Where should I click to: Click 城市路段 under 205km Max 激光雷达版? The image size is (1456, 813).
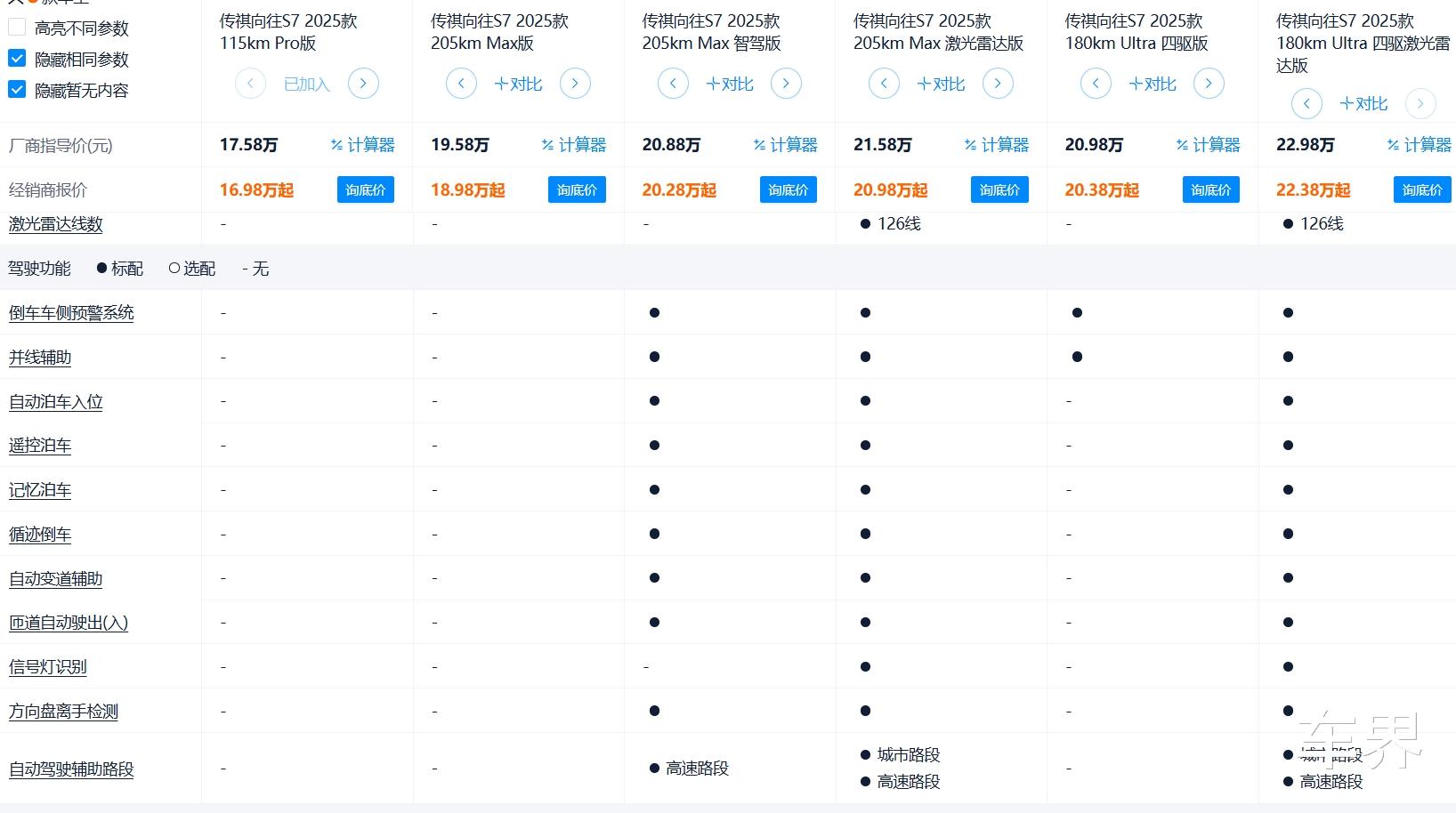(x=909, y=754)
